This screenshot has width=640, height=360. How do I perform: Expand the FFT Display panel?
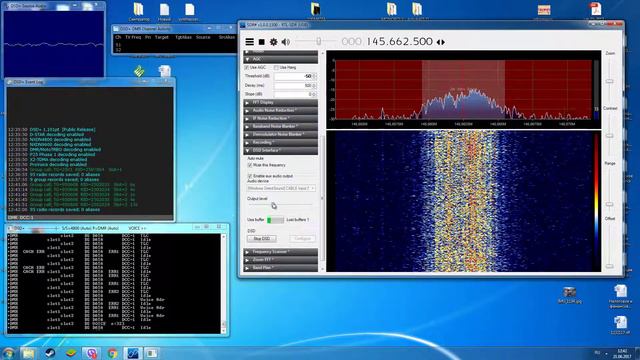tap(280, 102)
